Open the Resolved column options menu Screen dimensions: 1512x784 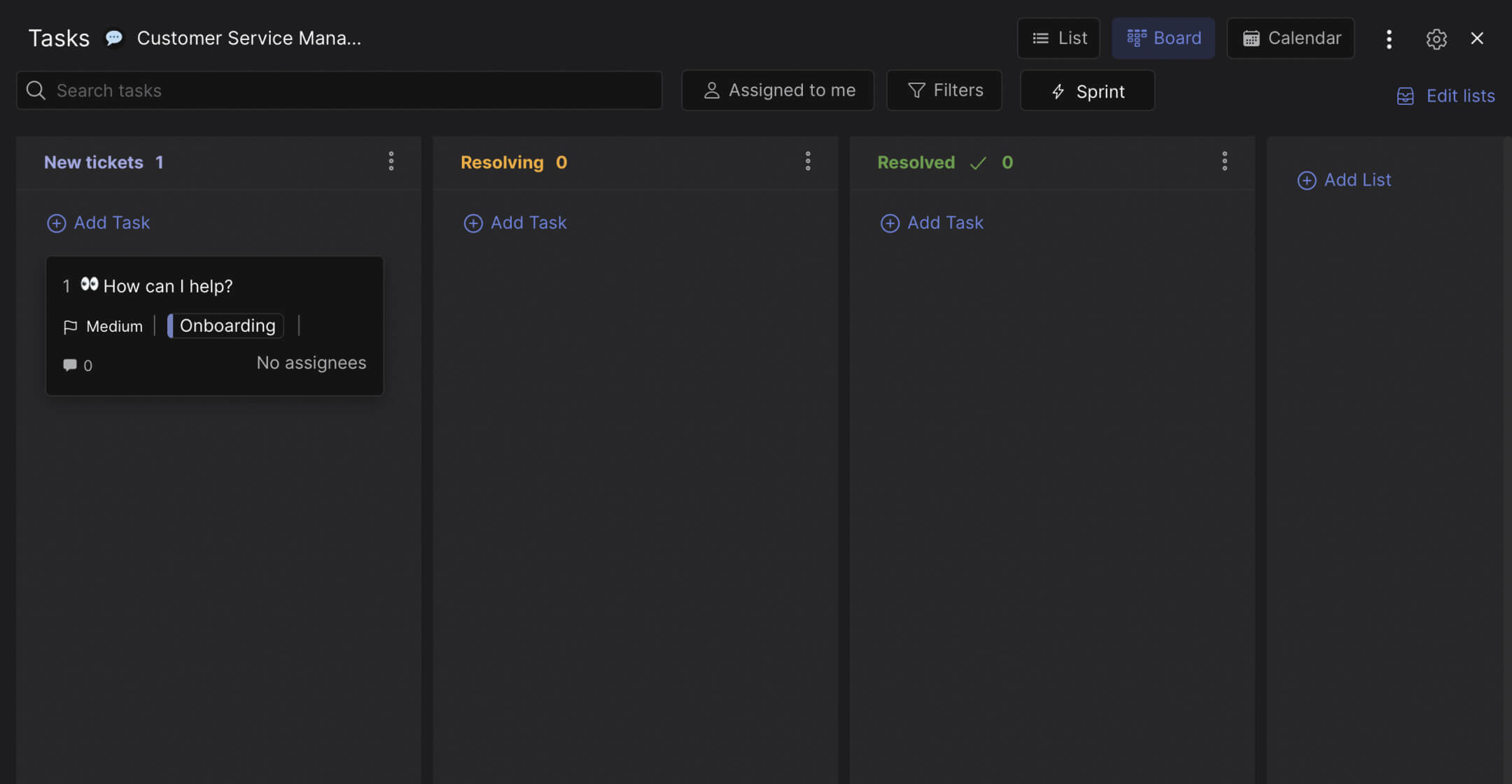coord(1224,161)
